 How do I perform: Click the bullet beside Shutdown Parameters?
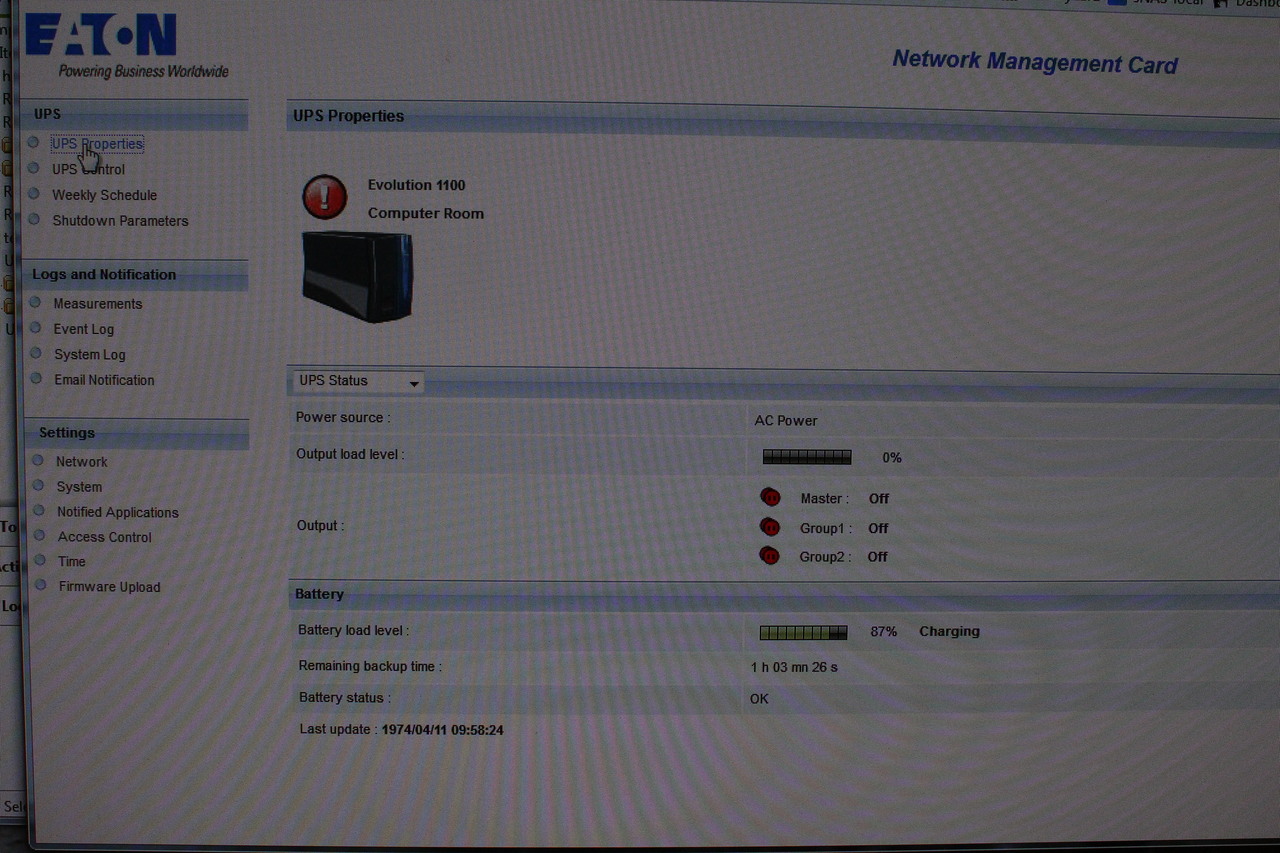click(x=34, y=219)
